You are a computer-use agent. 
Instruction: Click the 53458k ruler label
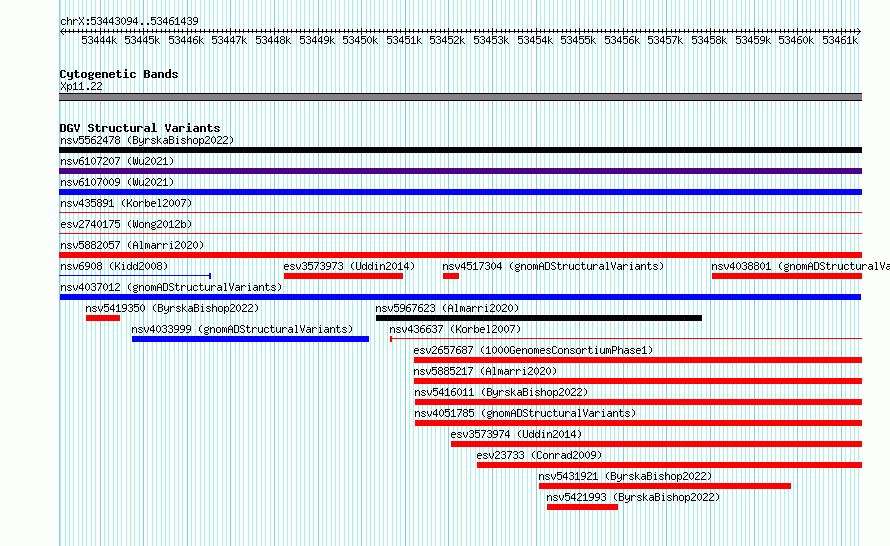click(x=709, y=40)
